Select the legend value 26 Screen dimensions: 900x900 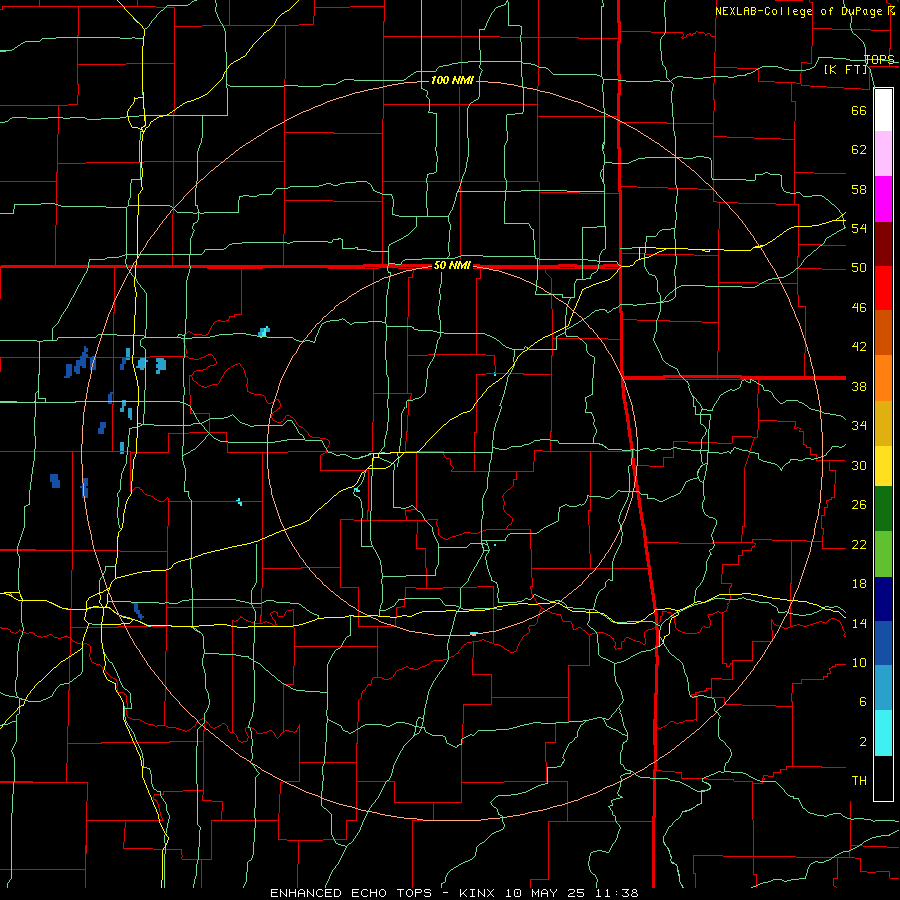pos(859,505)
